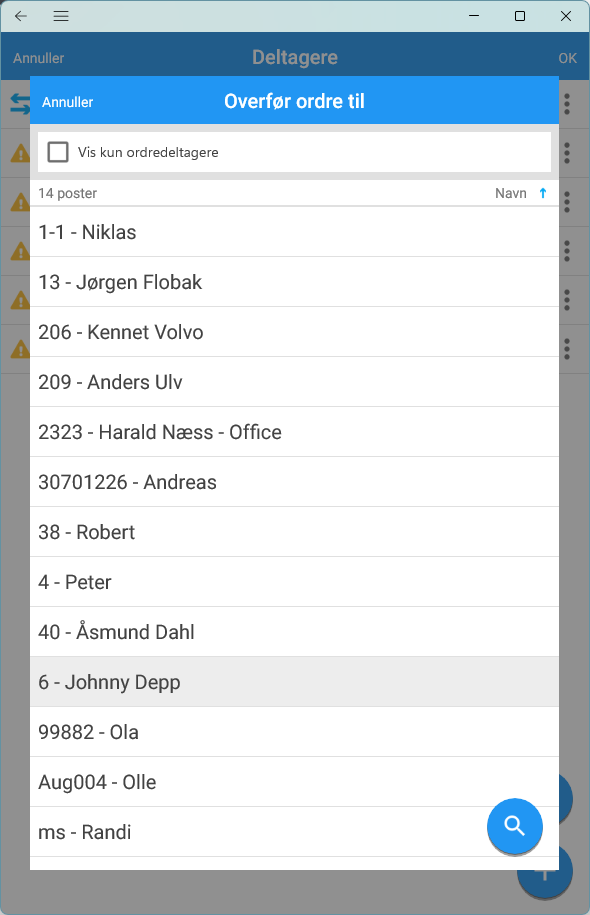Select 1-1 - Niklas
The height and width of the screenshot is (915, 590).
tap(294, 232)
